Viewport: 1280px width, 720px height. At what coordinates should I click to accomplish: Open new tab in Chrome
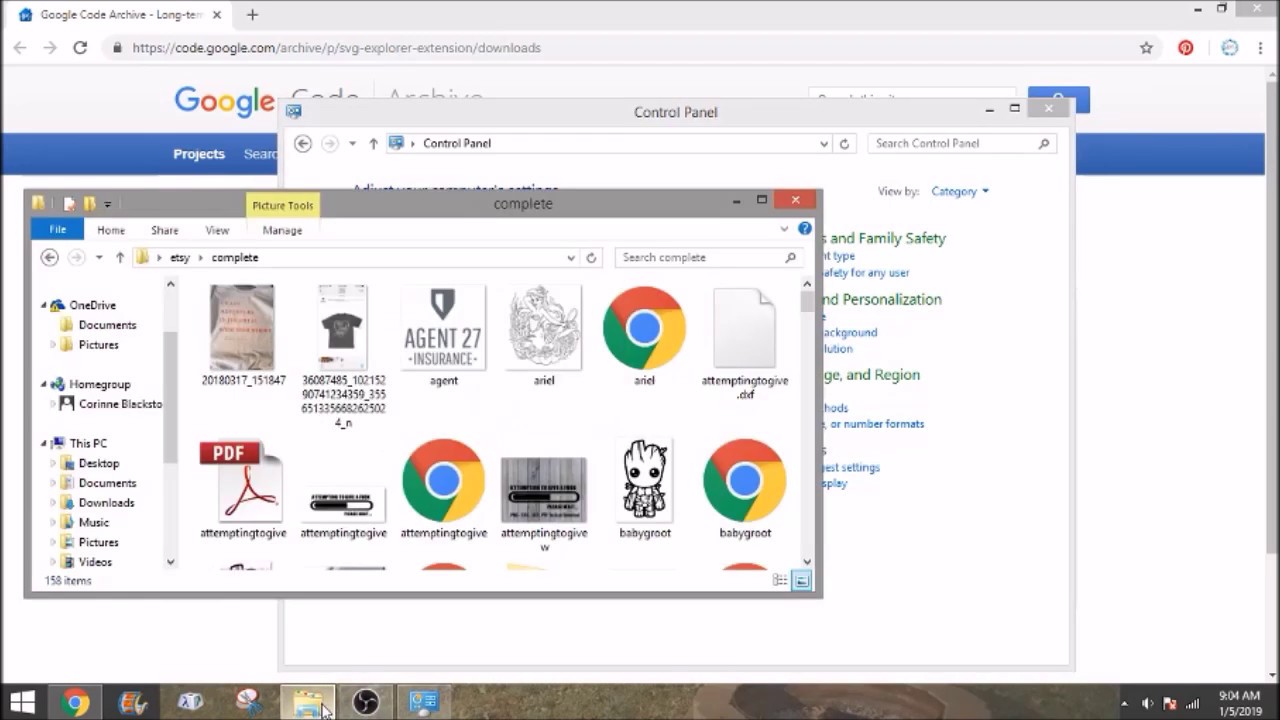(x=252, y=15)
